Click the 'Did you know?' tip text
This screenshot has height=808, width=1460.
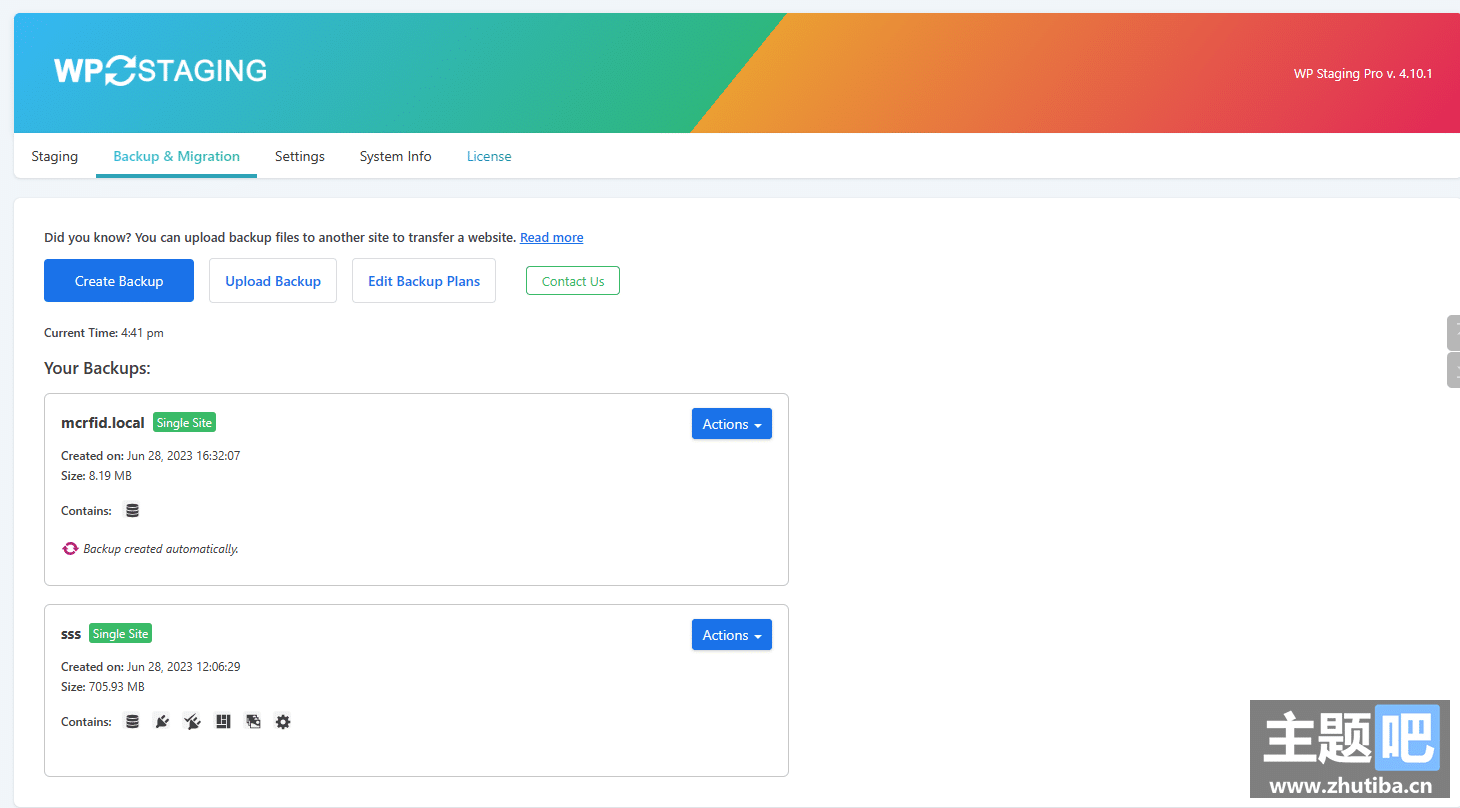280,237
